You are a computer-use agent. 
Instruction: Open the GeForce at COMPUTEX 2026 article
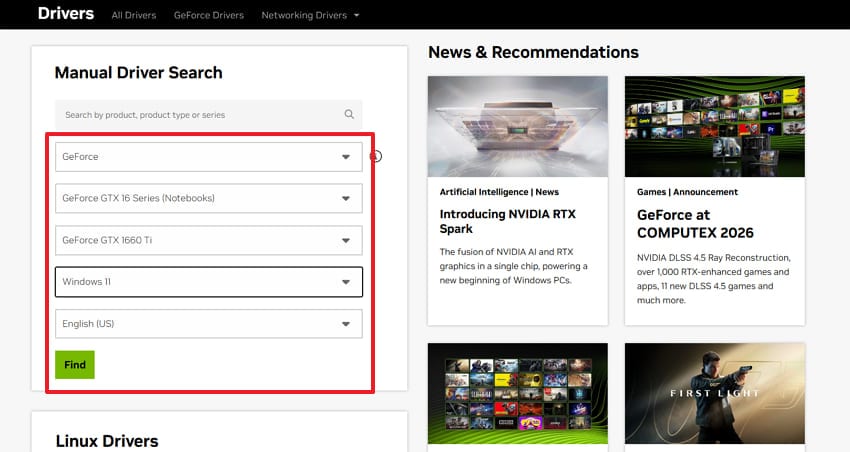pyautogui.click(x=695, y=224)
